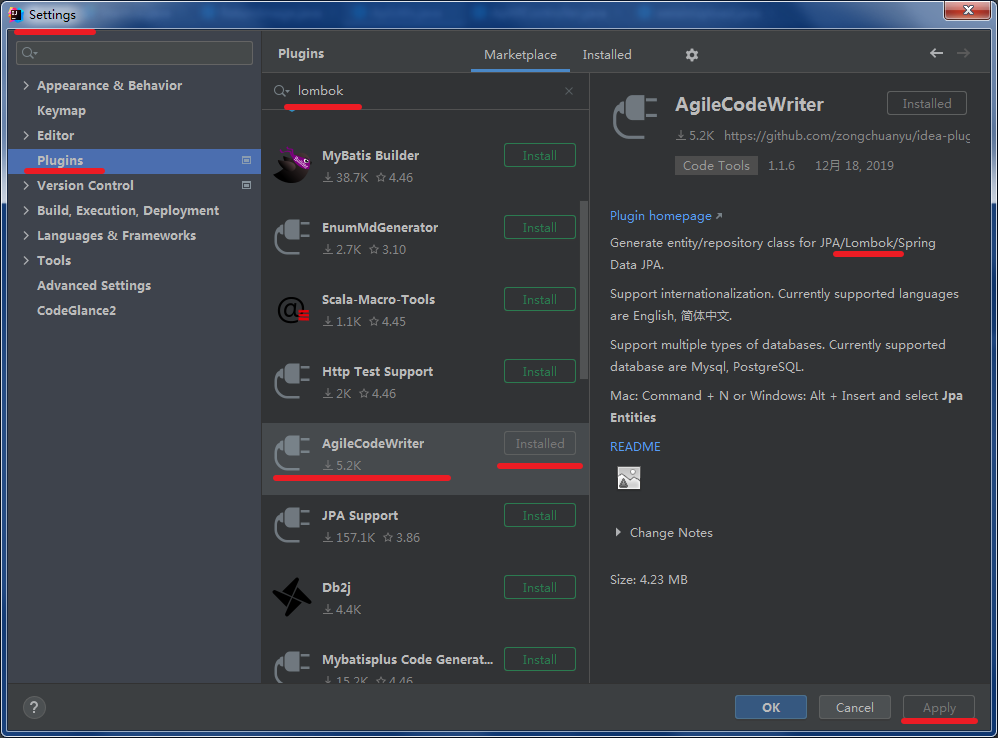Navigate back with the left arrow
Viewport: 998px width, 738px height.
(936, 53)
